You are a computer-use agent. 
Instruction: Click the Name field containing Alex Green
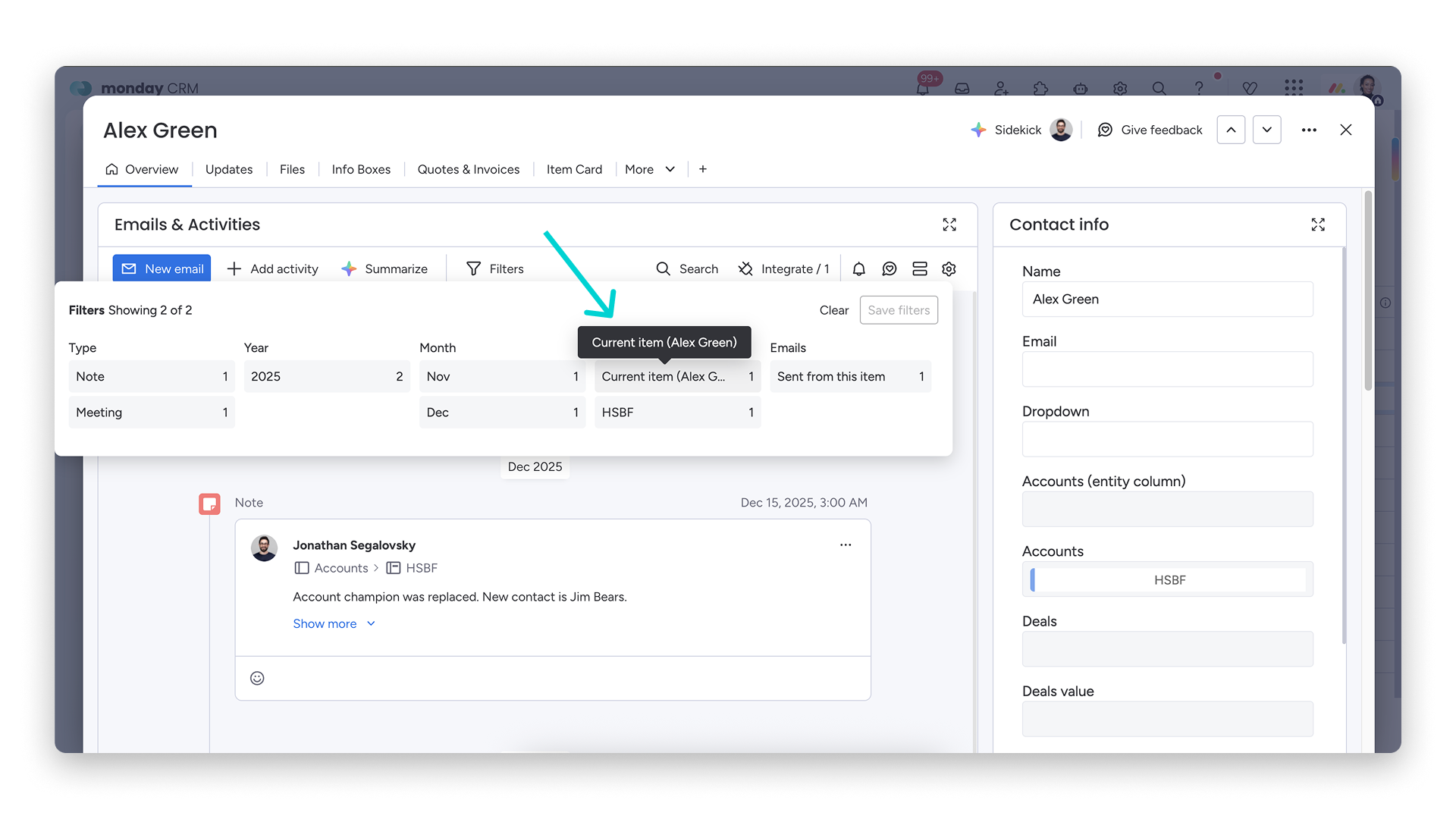(x=1167, y=299)
